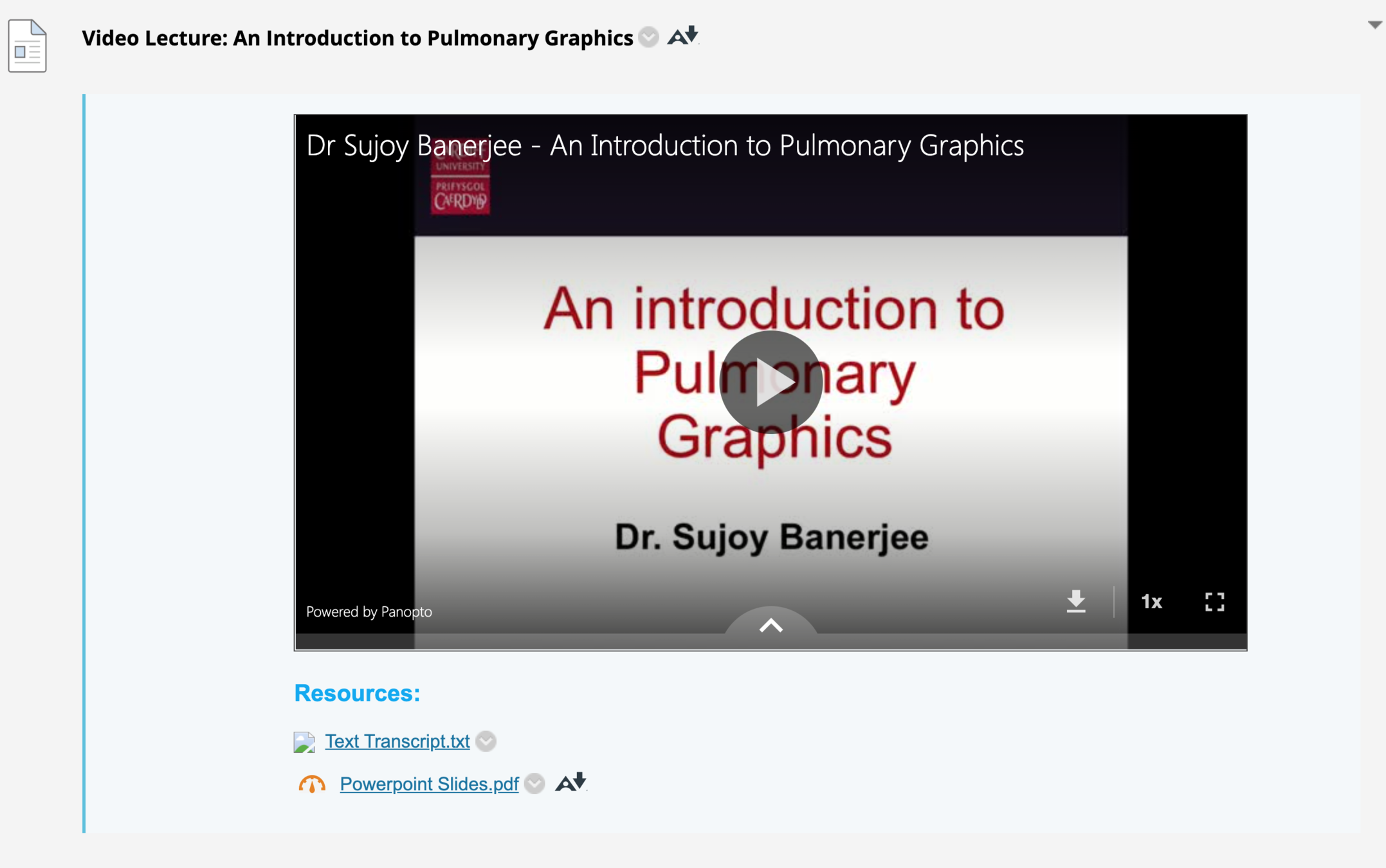Expand the video player controls chevron
The width and height of the screenshot is (1386, 868).
tap(771, 625)
